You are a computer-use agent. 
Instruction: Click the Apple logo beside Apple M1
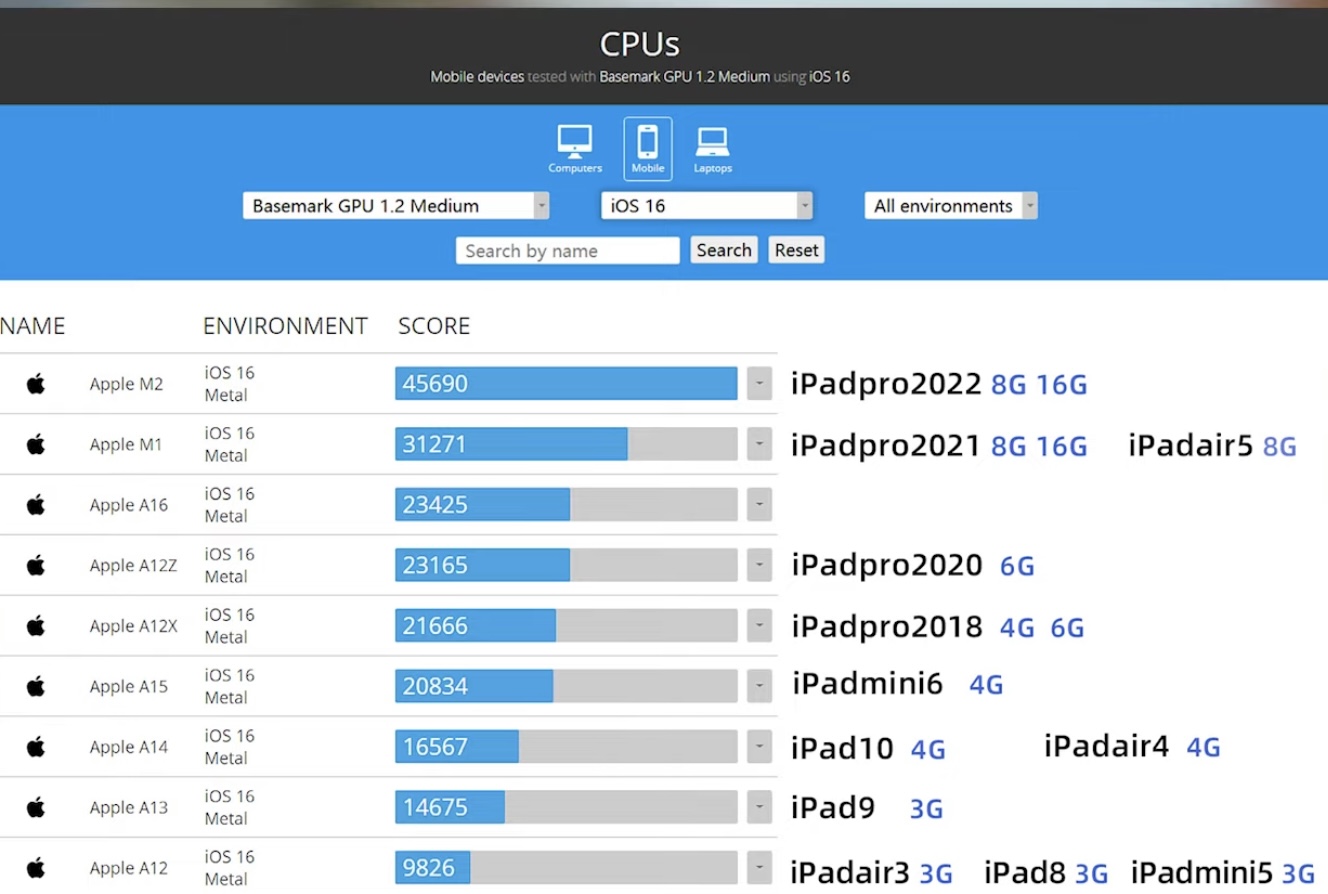coord(36,444)
